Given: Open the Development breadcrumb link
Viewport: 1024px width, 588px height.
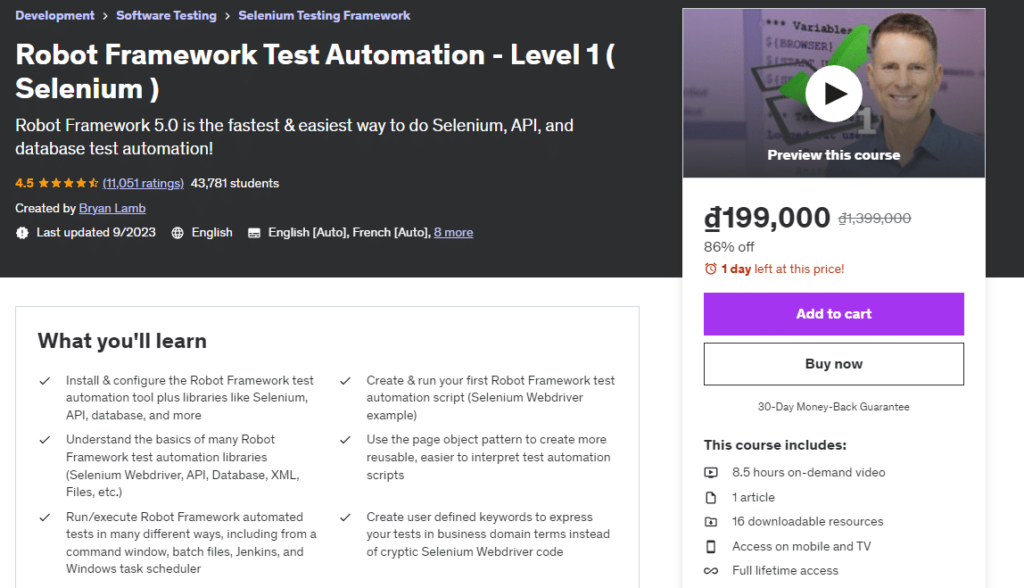Looking at the screenshot, I should click(55, 15).
